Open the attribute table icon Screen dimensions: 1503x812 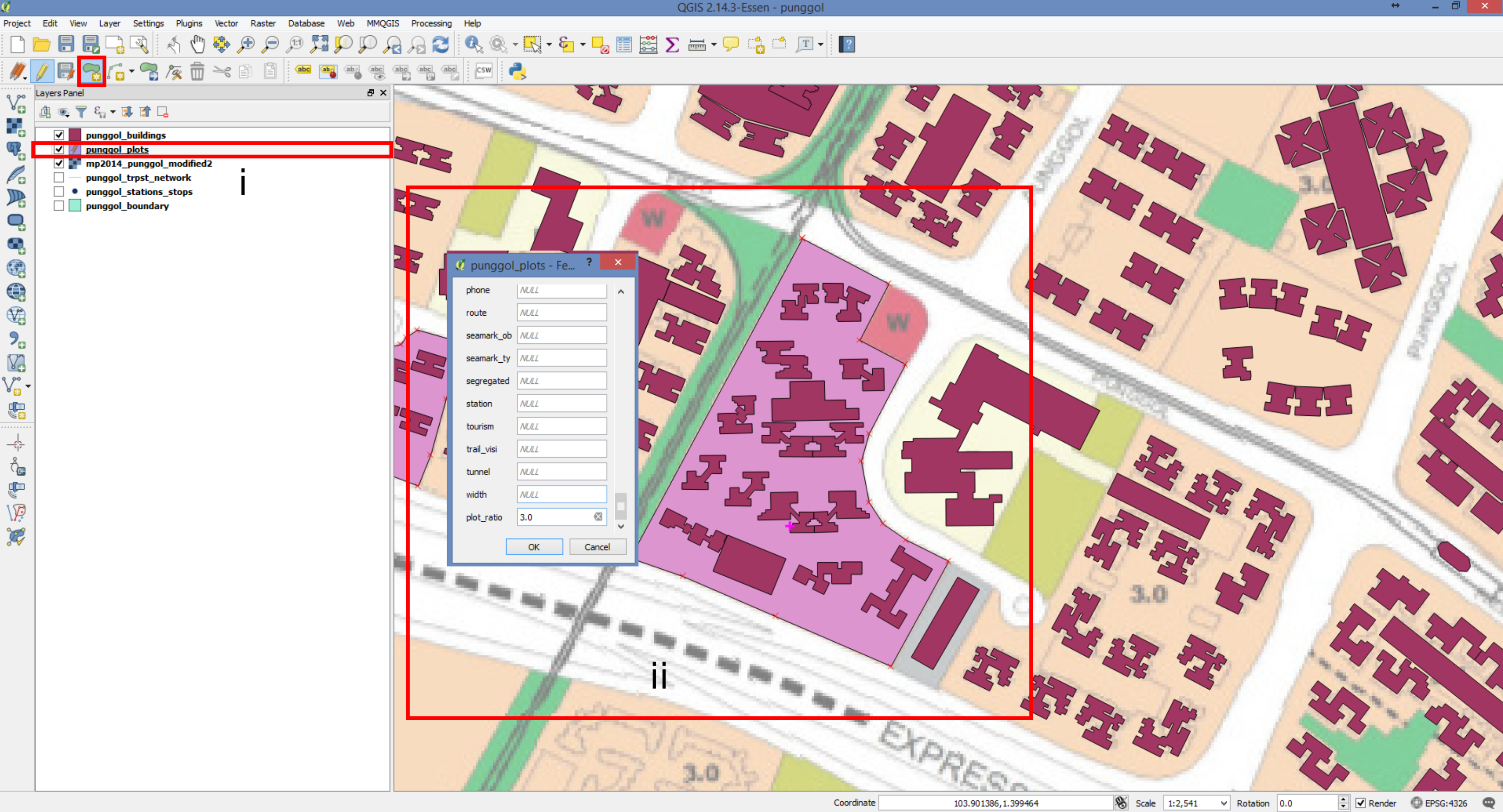click(x=624, y=44)
